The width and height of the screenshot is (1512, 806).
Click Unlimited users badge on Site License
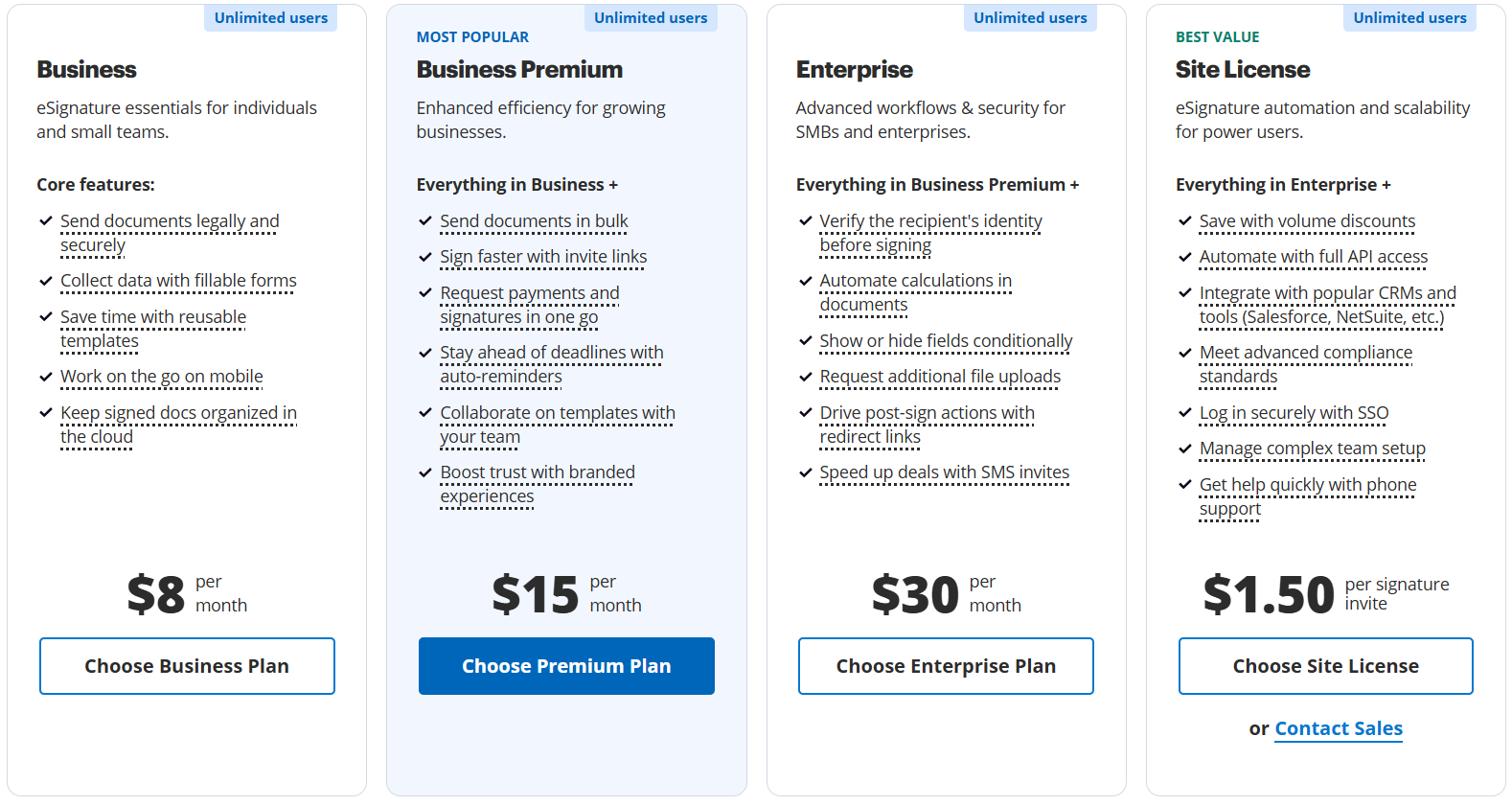(1409, 18)
